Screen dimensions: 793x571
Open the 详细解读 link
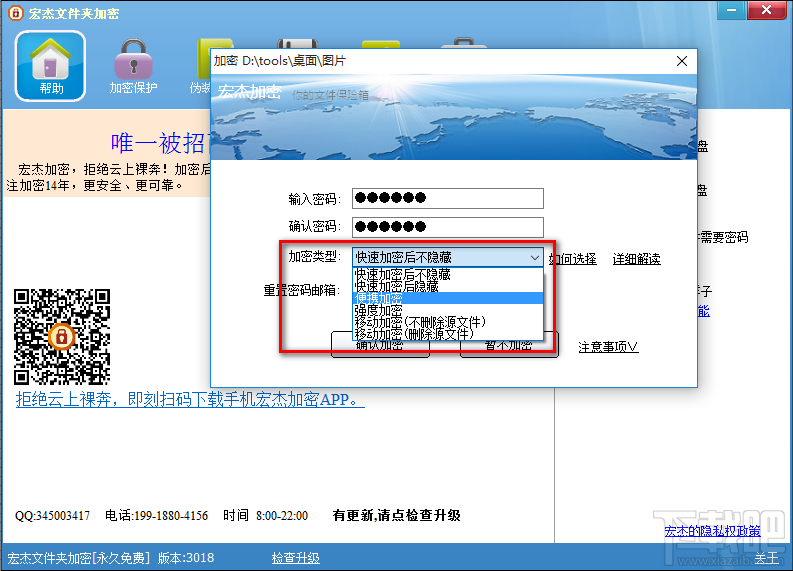[636, 259]
